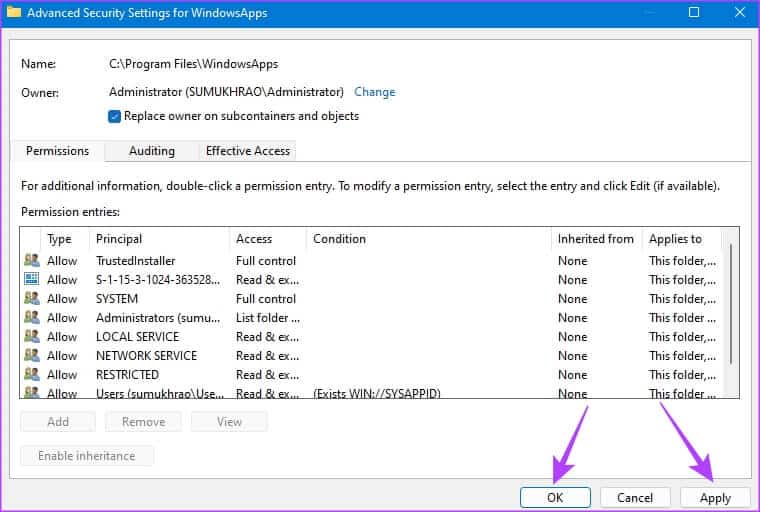Click Full control access for SYSTEM
The width and height of the screenshot is (760, 512).
pyautogui.click(x=266, y=299)
